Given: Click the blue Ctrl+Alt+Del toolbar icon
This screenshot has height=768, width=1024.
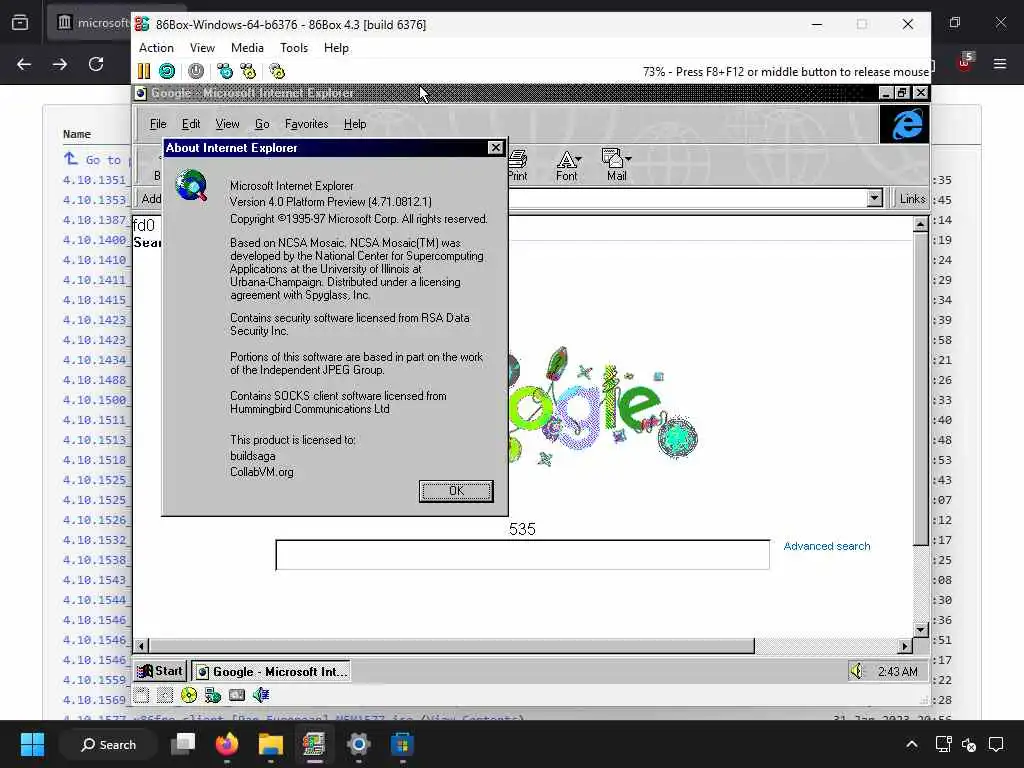Looking at the screenshot, I should click(x=225, y=71).
